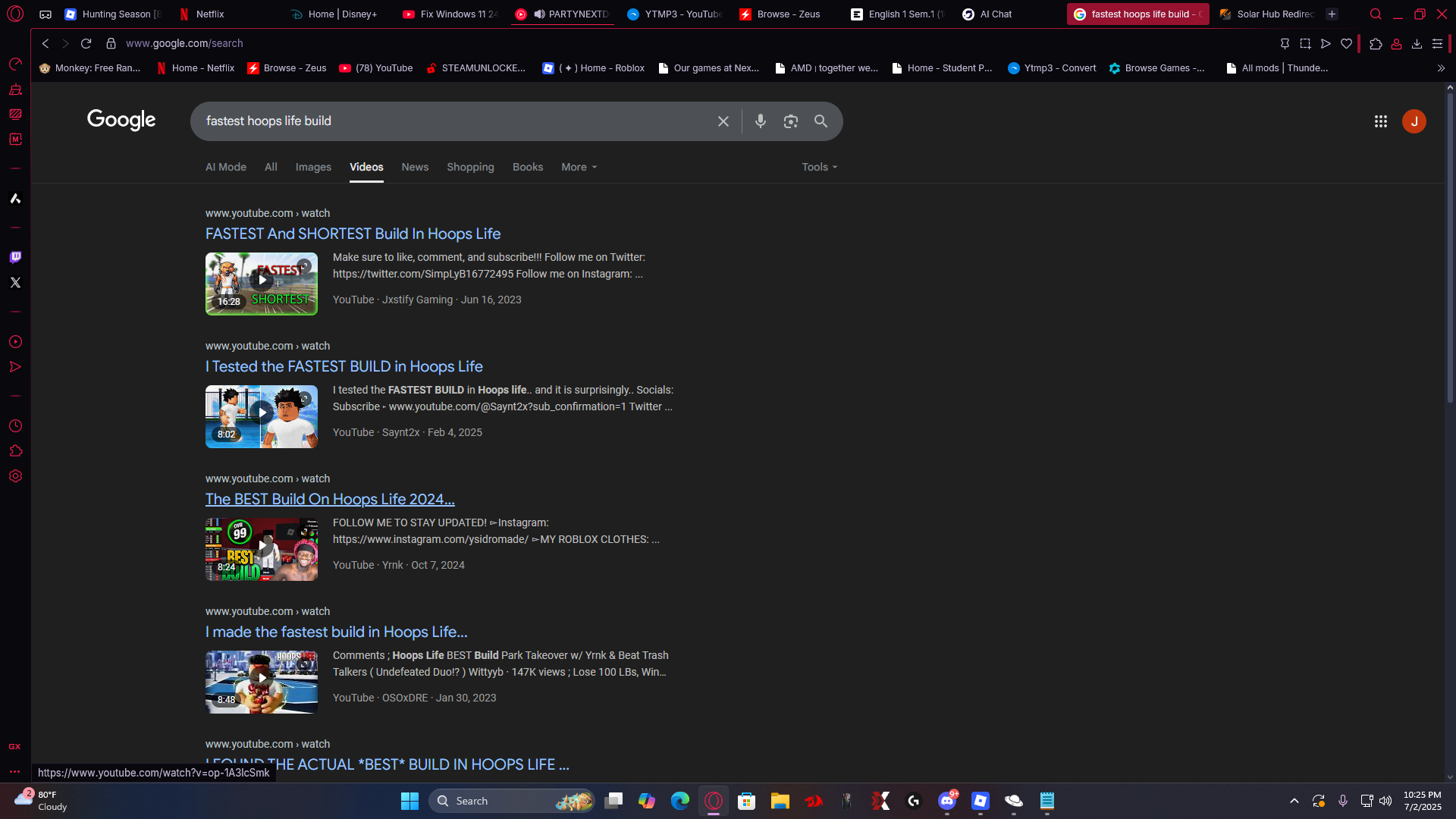Open 'The BEST Build On Hoops Life 2024' link

330,499
